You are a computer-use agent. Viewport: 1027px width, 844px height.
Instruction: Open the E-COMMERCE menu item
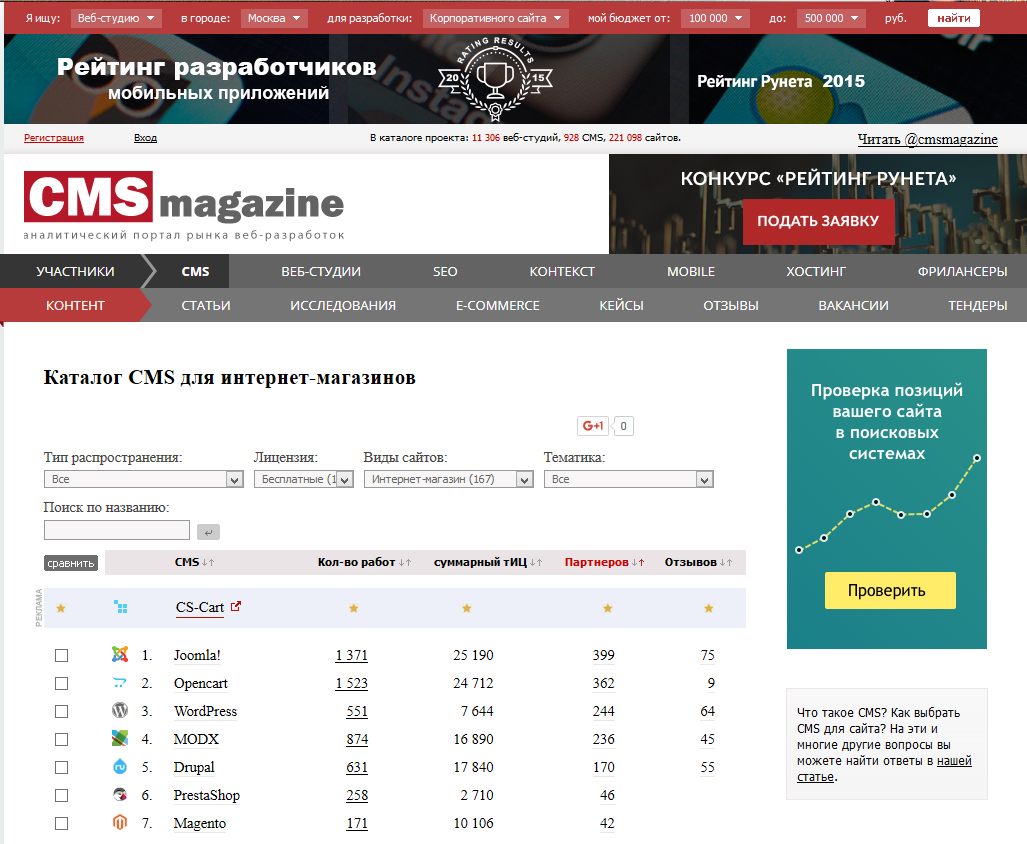pyautogui.click(x=498, y=306)
